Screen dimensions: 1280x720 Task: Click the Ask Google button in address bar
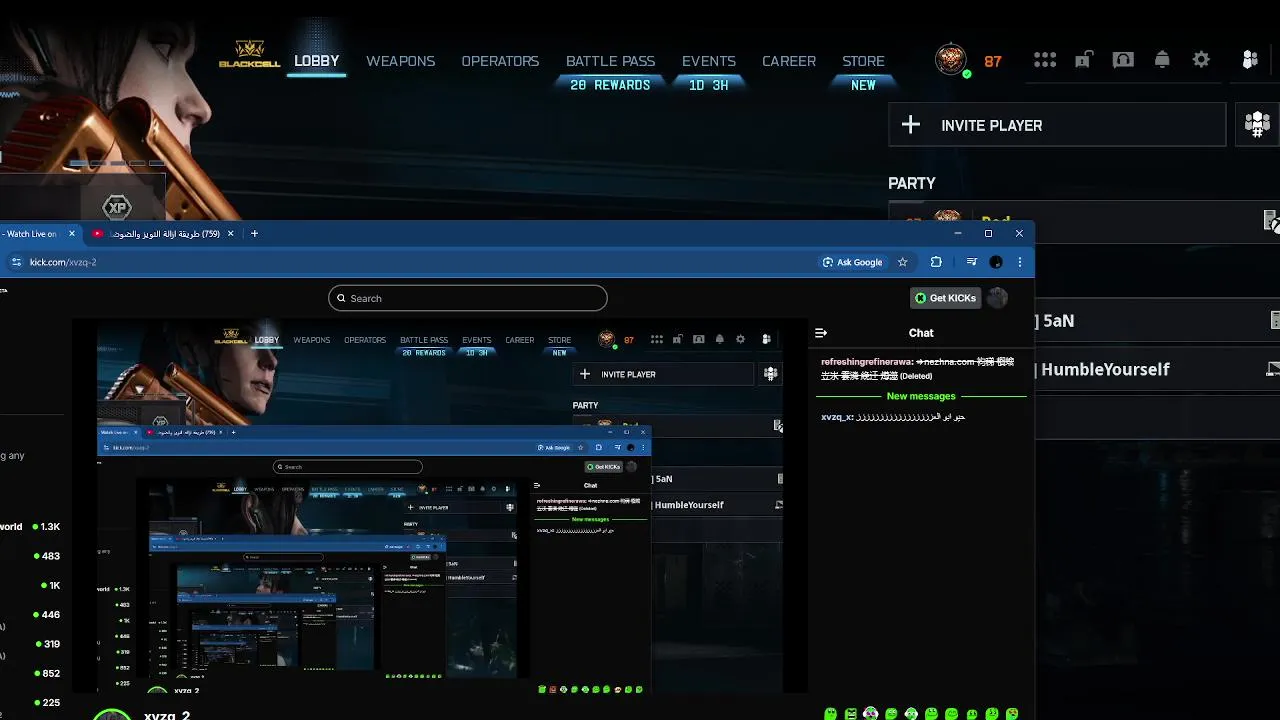pos(853,262)
